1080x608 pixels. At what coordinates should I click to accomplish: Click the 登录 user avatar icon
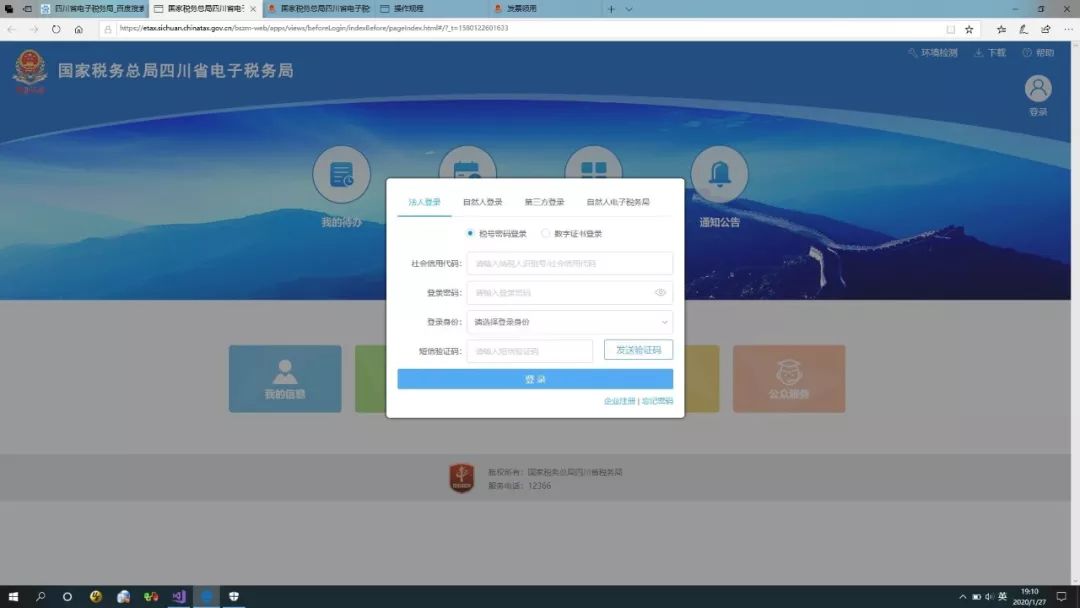point(1038,89)
